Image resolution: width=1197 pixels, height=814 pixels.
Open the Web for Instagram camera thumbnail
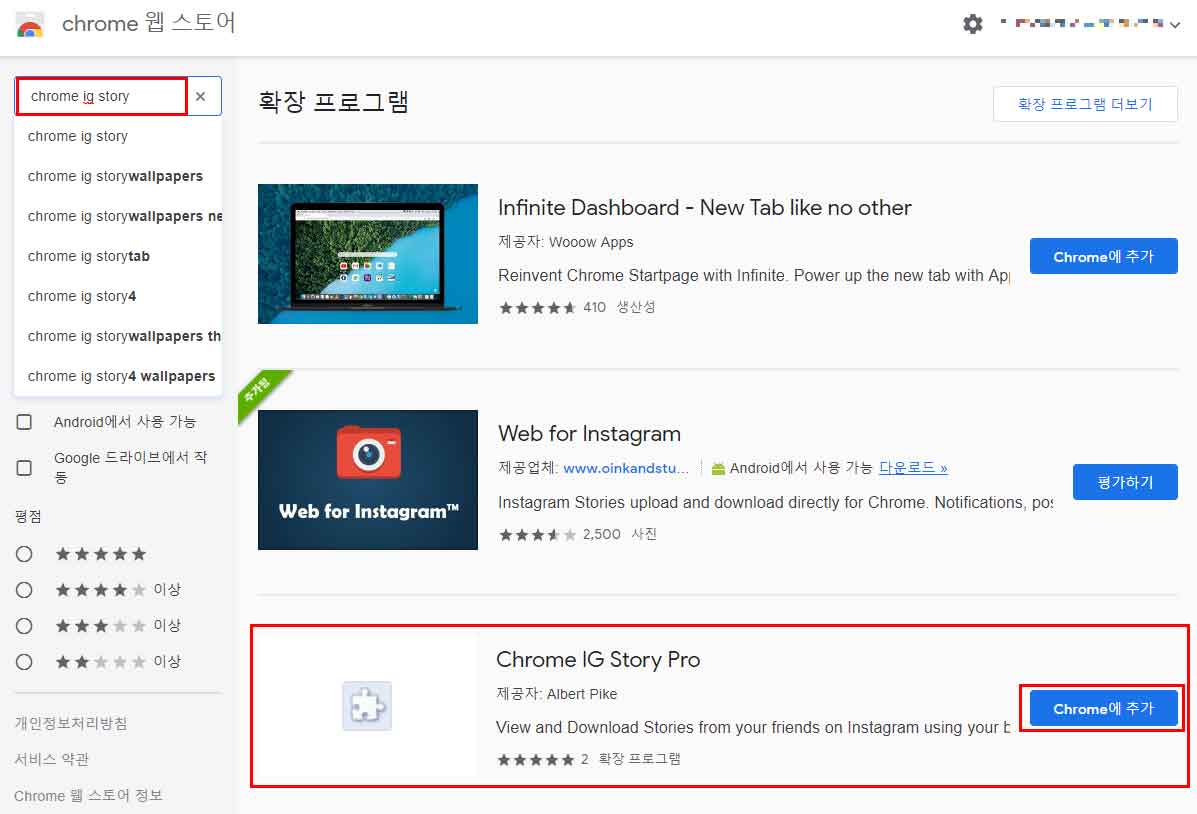point(368,480)
